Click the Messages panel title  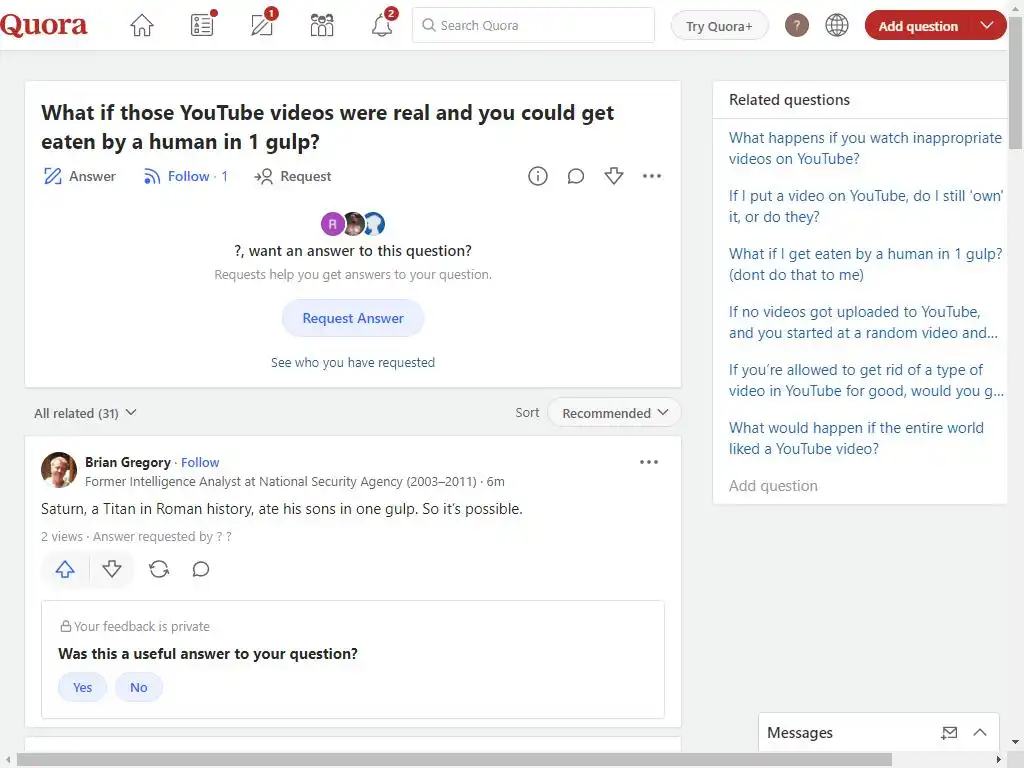[800, 733]
